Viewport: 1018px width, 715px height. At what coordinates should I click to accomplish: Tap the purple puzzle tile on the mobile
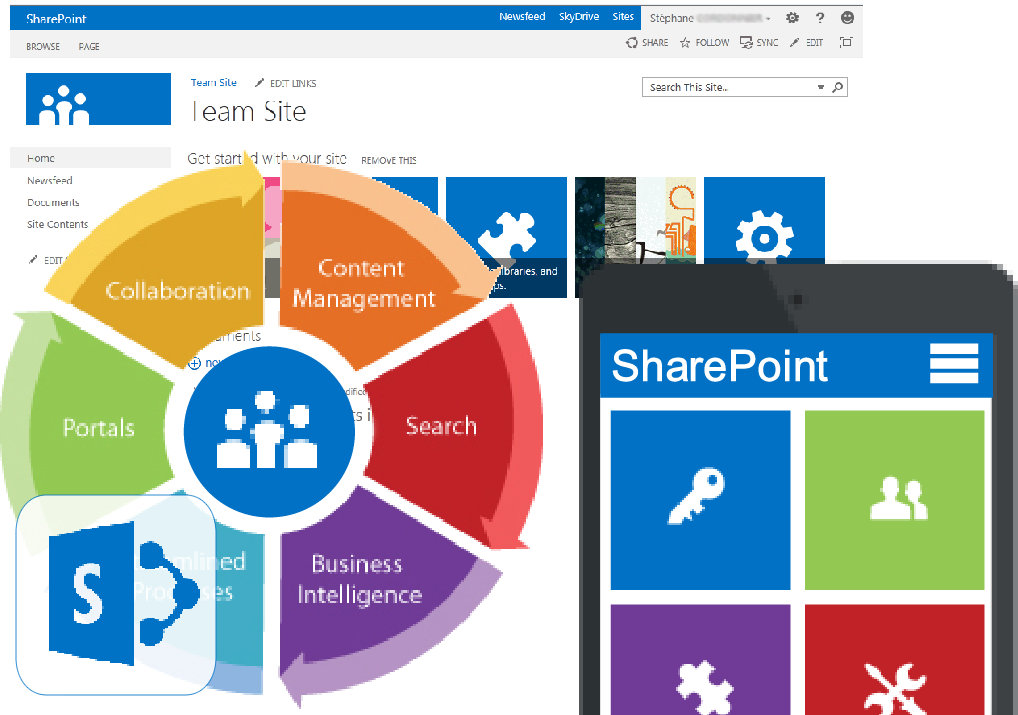point(701,660)
